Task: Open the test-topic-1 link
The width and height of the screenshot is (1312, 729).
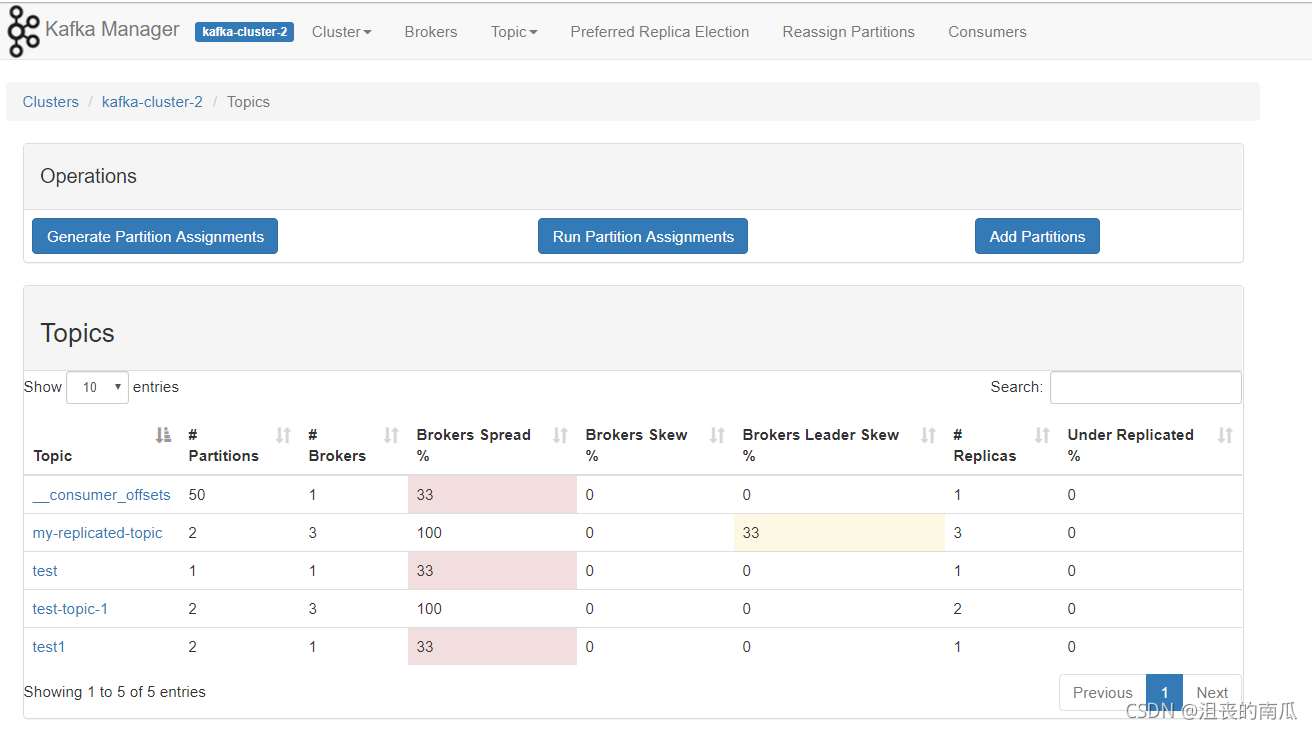Action: point(70,609)
